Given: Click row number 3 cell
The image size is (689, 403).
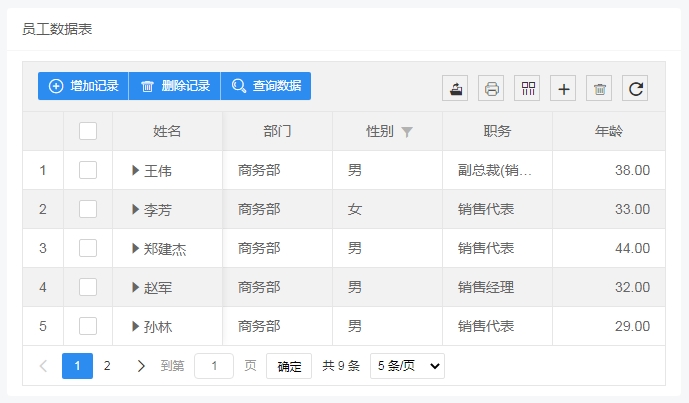Looking at the screenshot, I should pyautogui.click(x=43, y=248).
